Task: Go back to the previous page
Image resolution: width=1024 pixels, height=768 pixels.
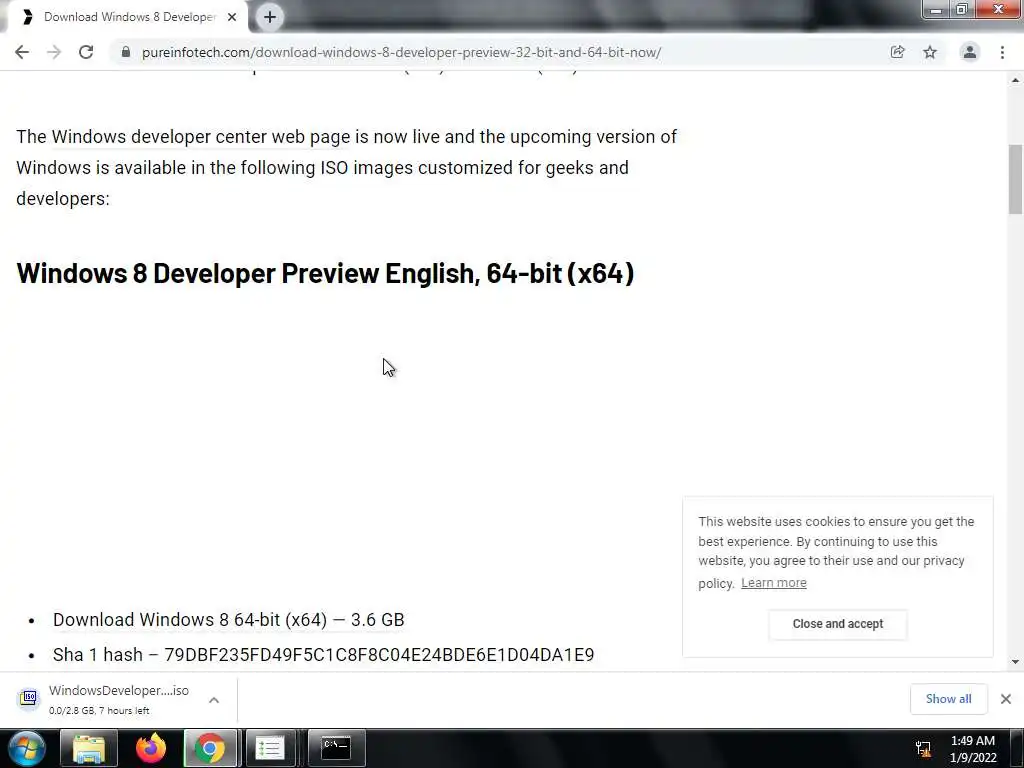Action: click(x=22, y=52)
